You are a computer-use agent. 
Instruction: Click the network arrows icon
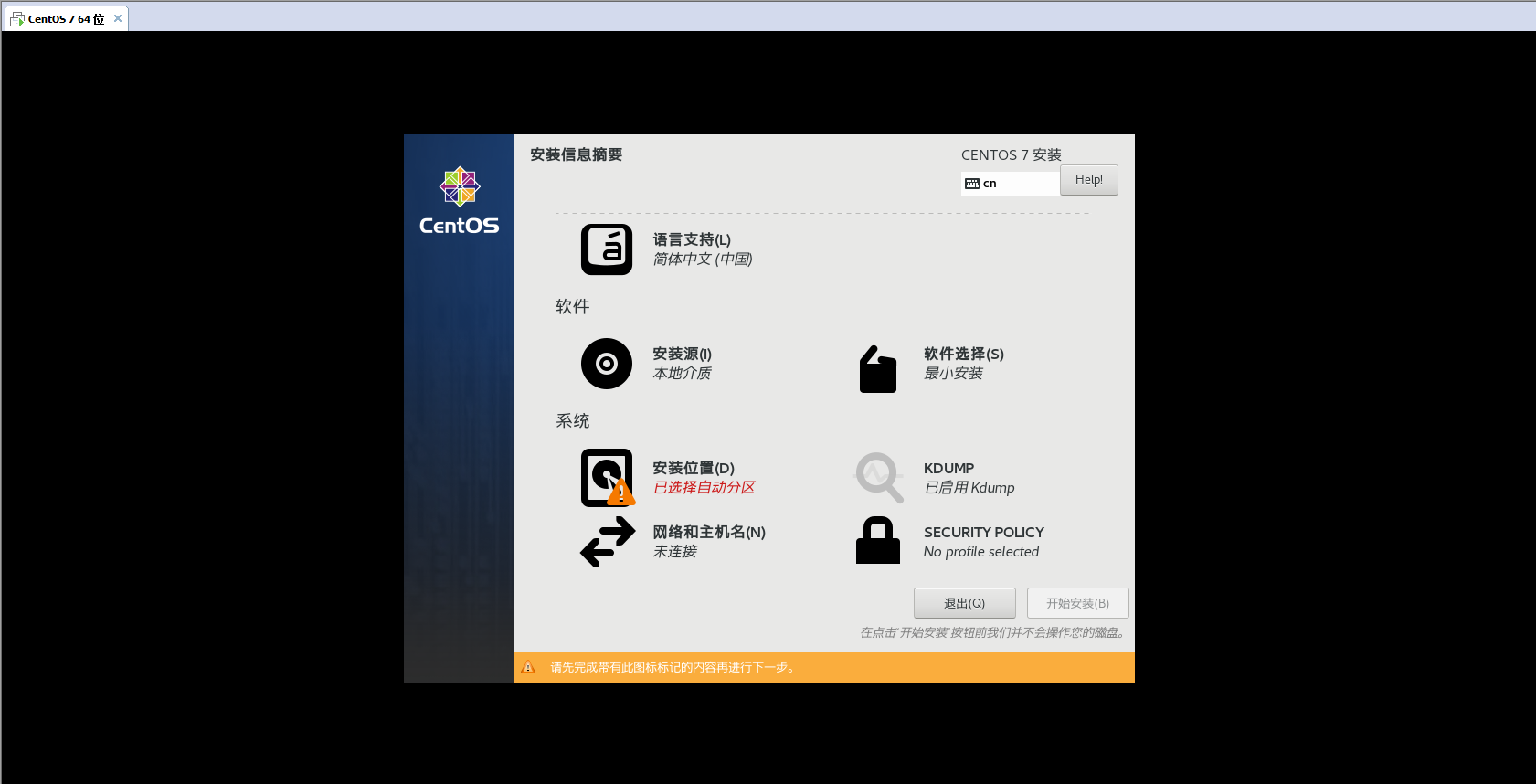click(608, 542)
